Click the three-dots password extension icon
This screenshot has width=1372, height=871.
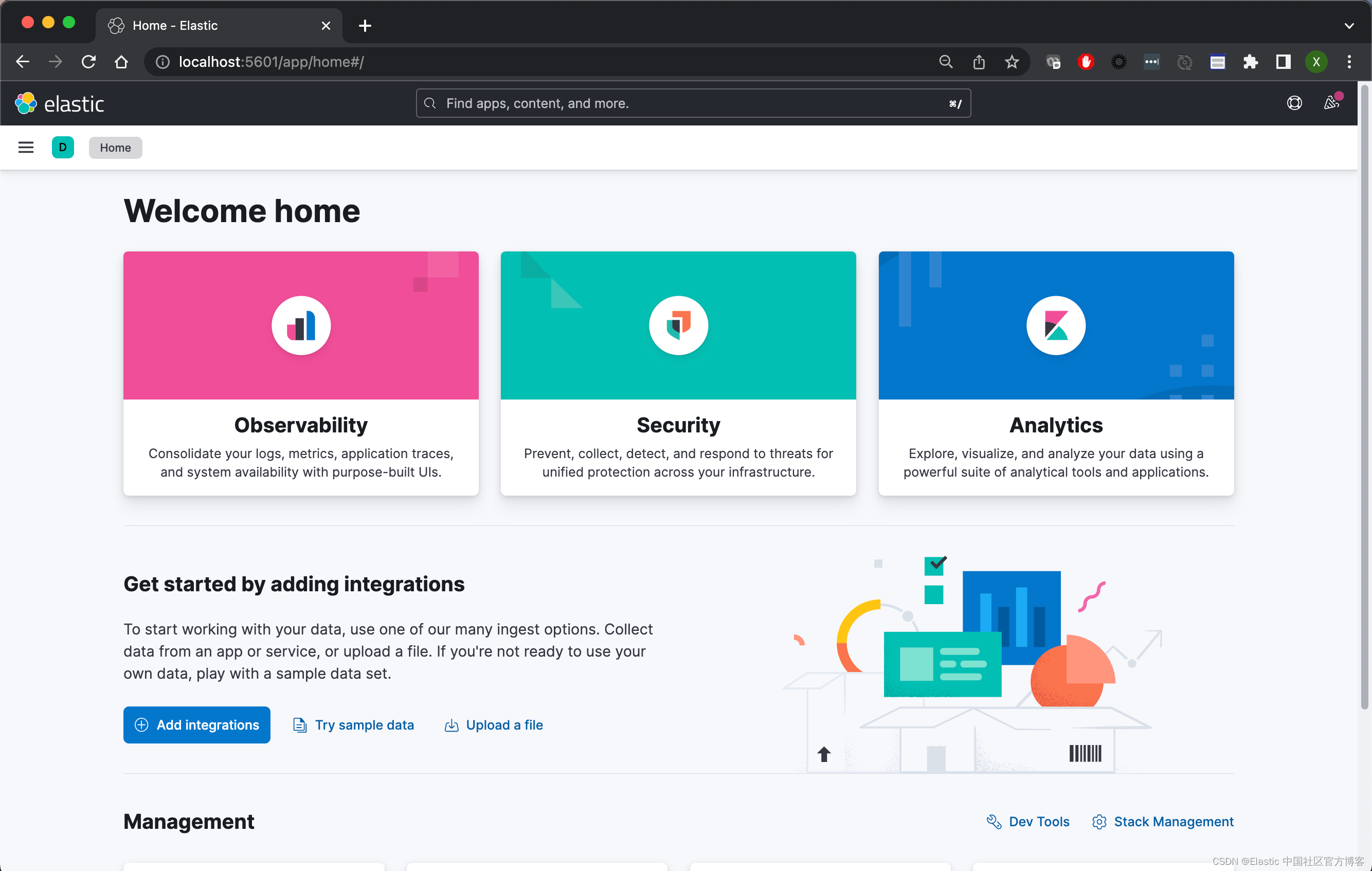coord(1151,62)
